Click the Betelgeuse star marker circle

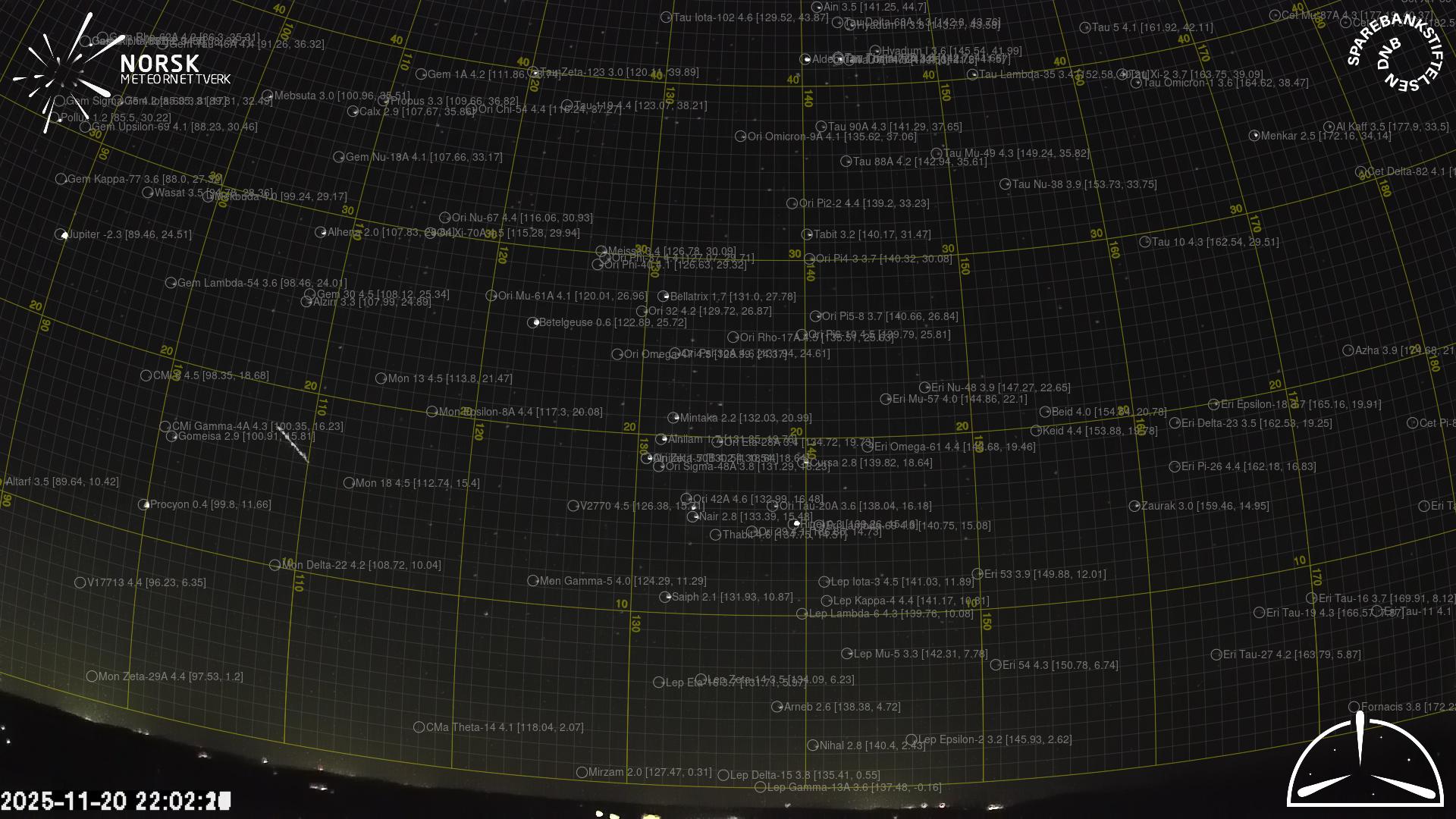click(x=532, y=323)
